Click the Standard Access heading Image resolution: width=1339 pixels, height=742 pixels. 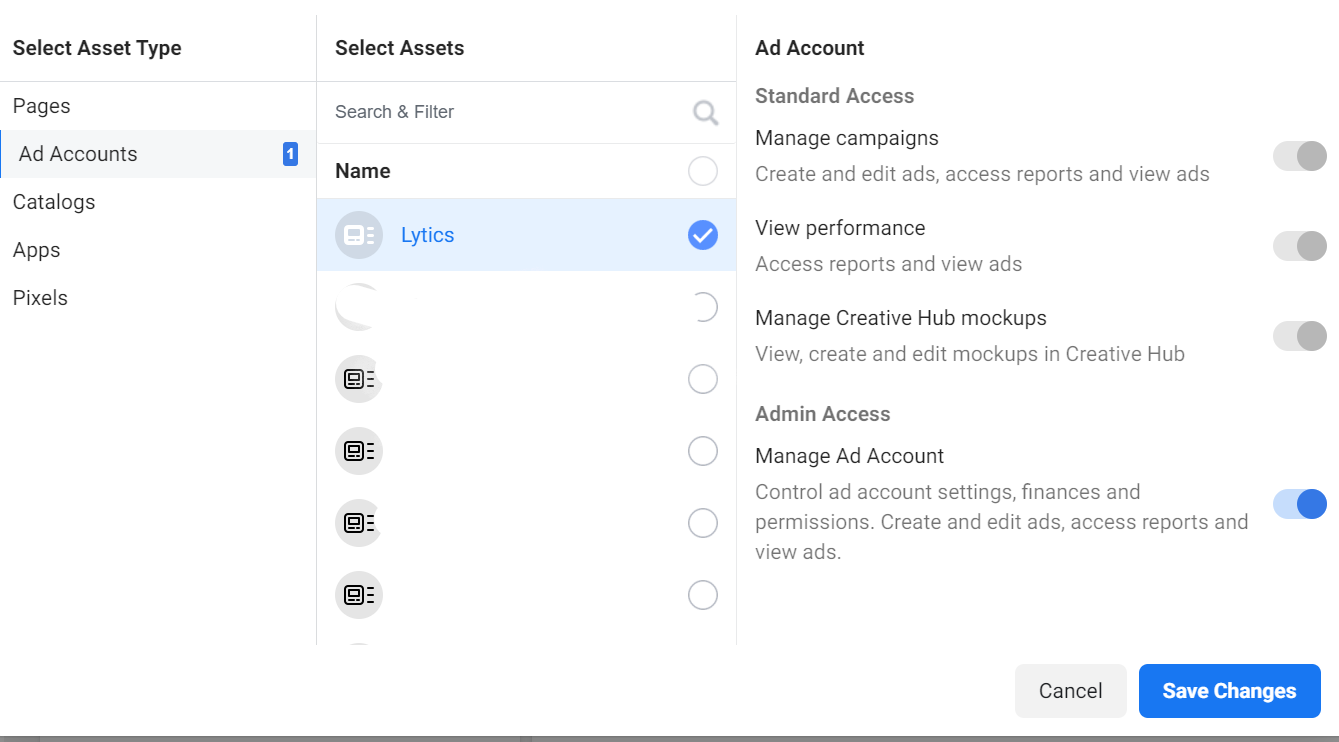(835, 96)
